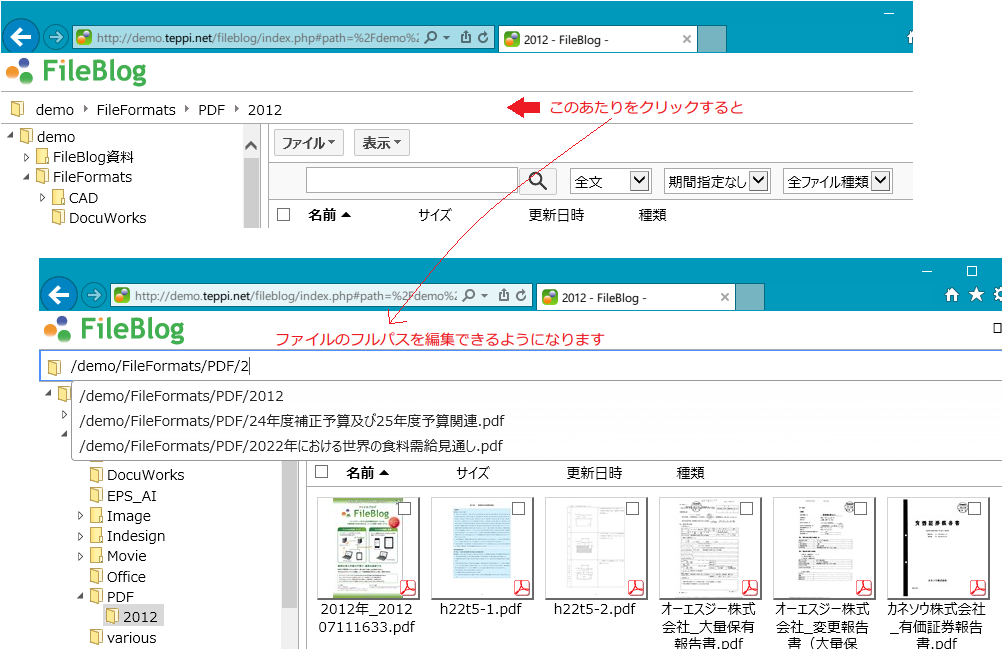
Task: Collapse the demo root node in top tree
Action: point(11,135)
